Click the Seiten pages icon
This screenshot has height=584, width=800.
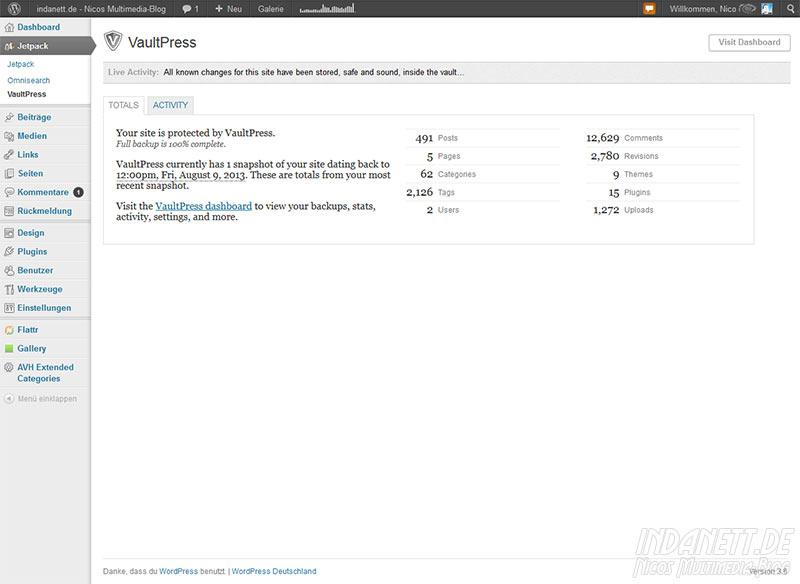tap(9, 173)
